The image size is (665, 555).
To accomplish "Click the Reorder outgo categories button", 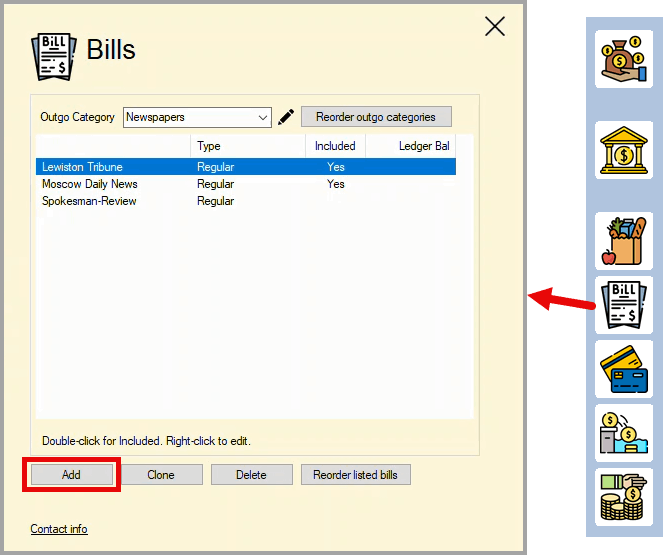I will [376, 117].
